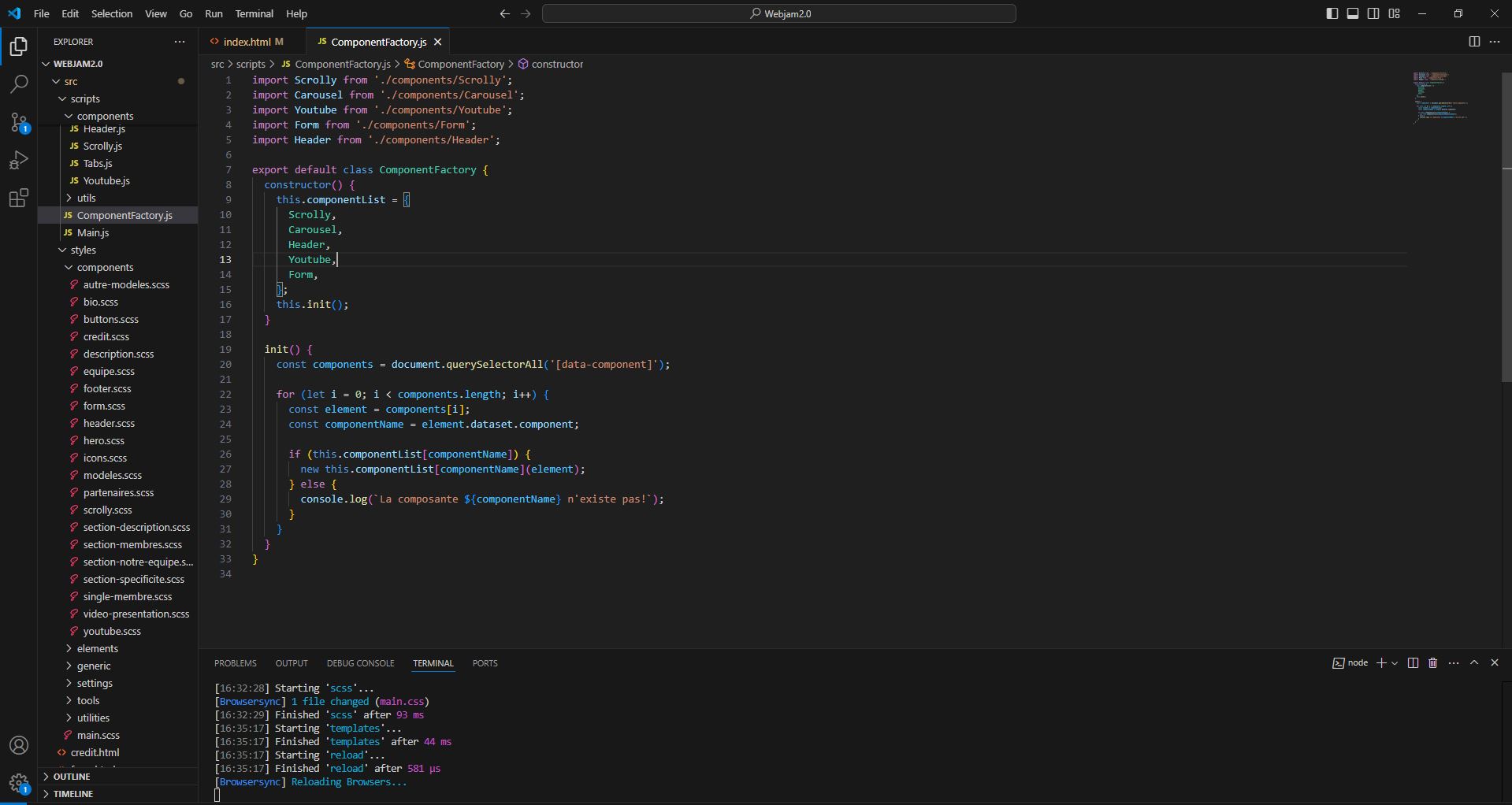This screenshot has width=1512, height=805.
Task: Split the editor to the right
Action: coord(1474,42)
